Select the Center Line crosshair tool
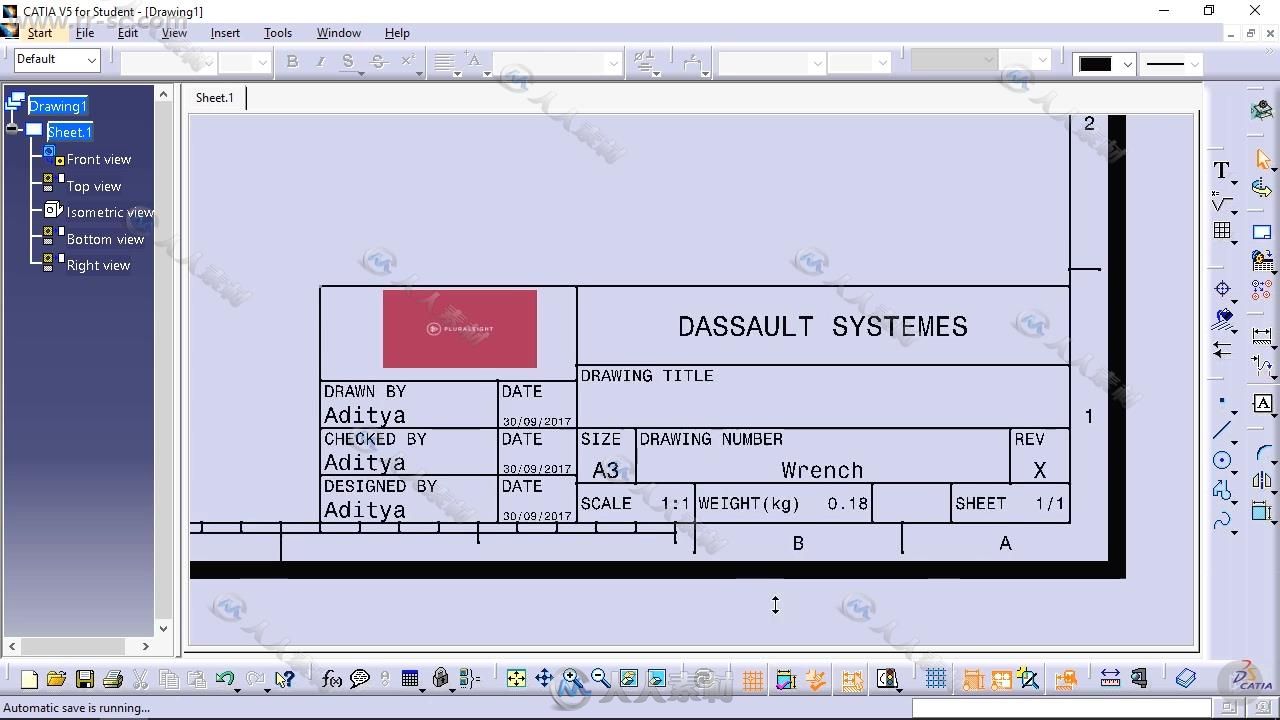This screenshot has height=720, width=1280. [1222, 289]
